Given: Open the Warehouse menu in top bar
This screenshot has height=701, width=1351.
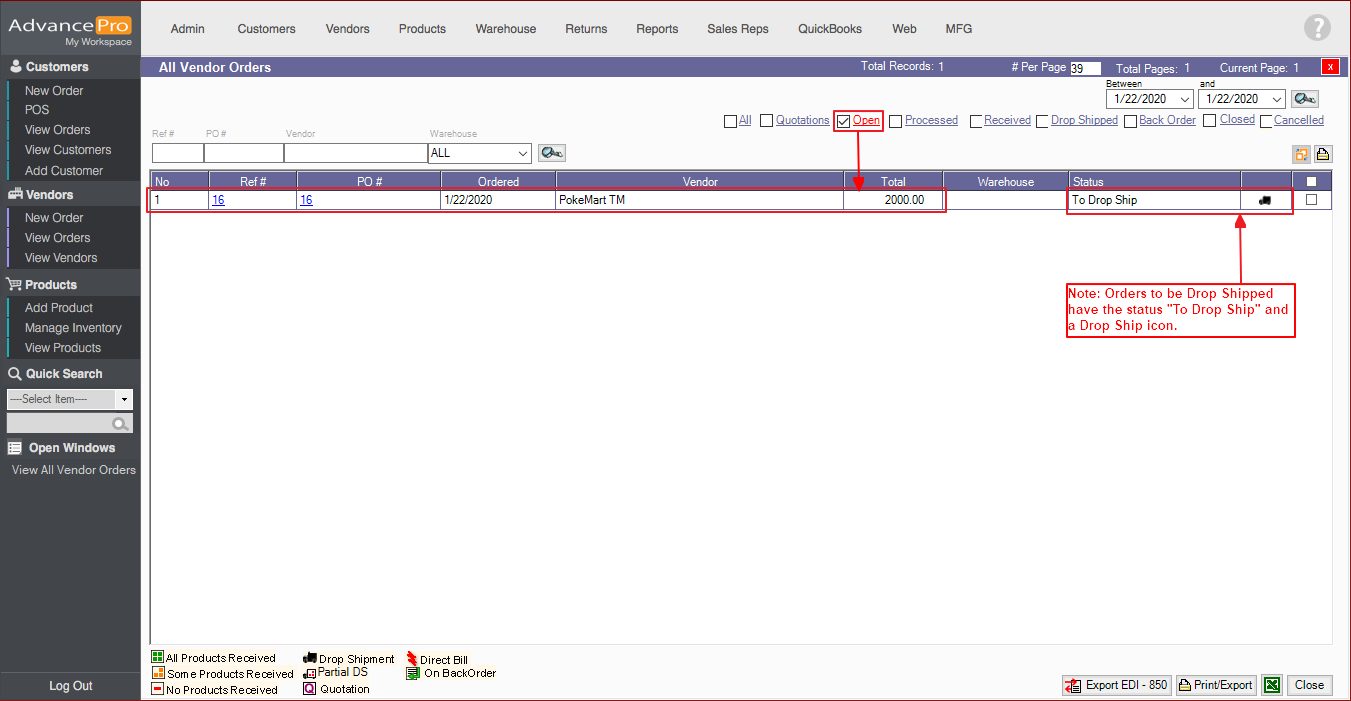Looking at the screenshot, I should 505,29.
